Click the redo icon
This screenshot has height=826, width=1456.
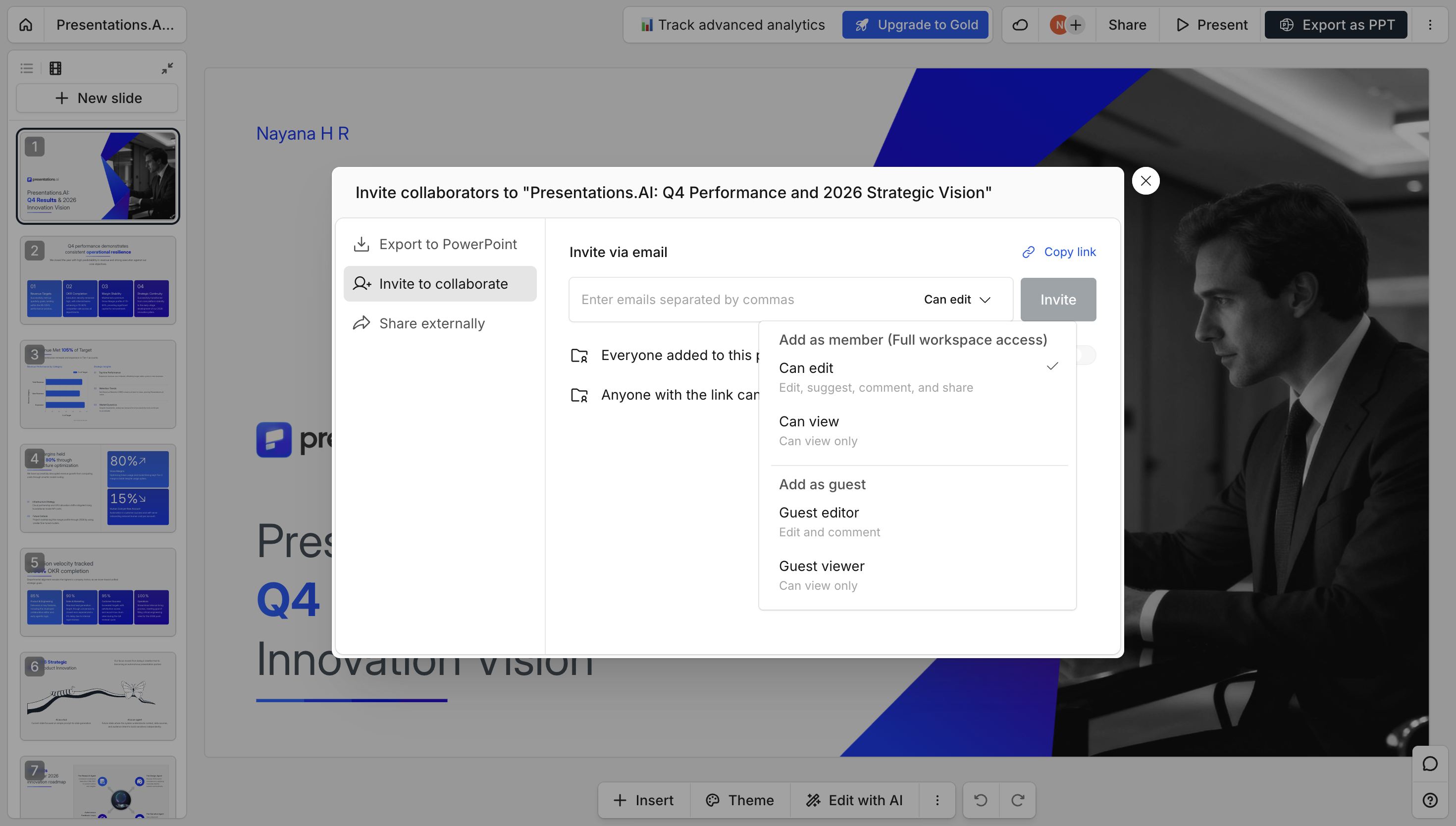click(1018, 800)
